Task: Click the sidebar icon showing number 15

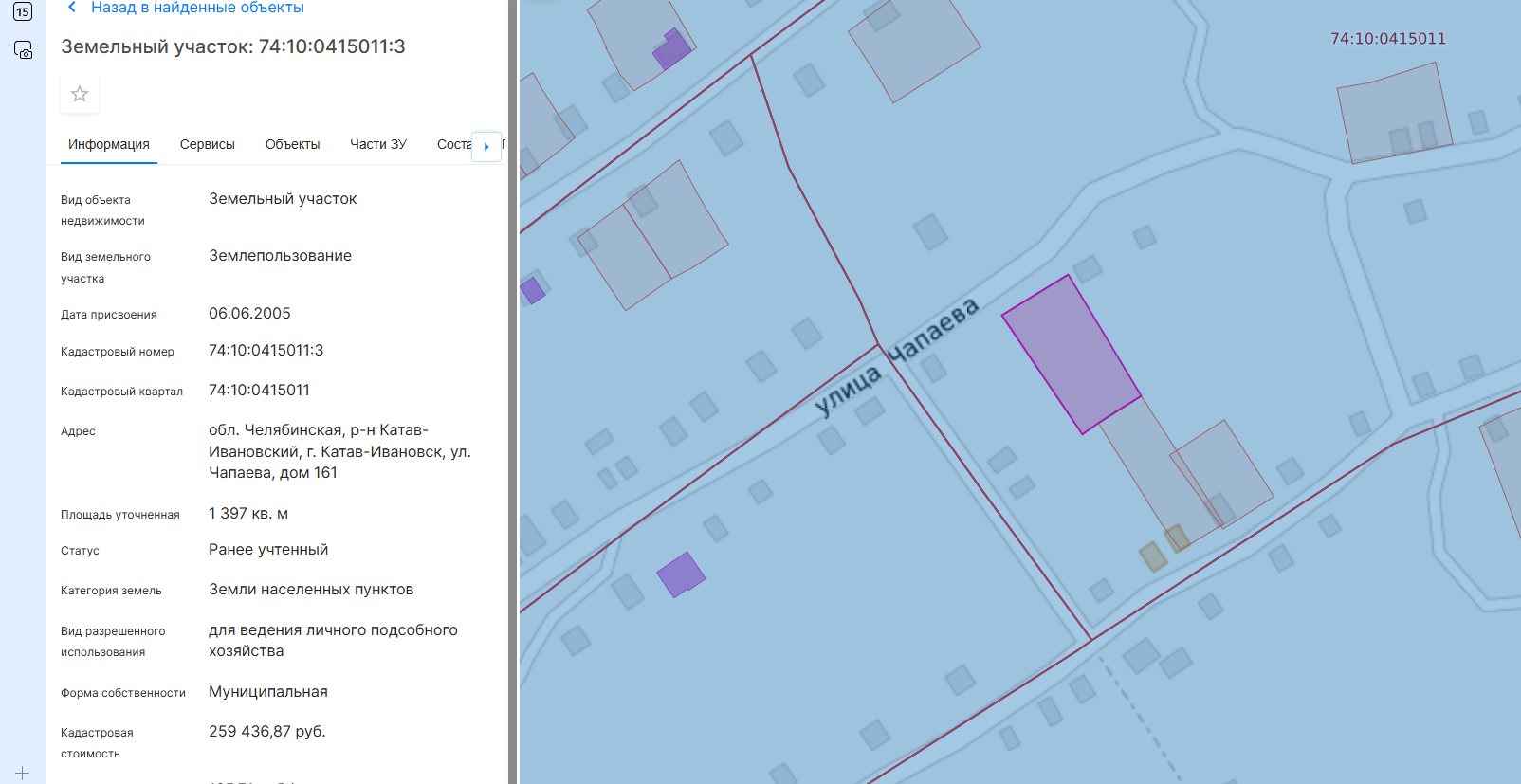Action: (23, 12)
